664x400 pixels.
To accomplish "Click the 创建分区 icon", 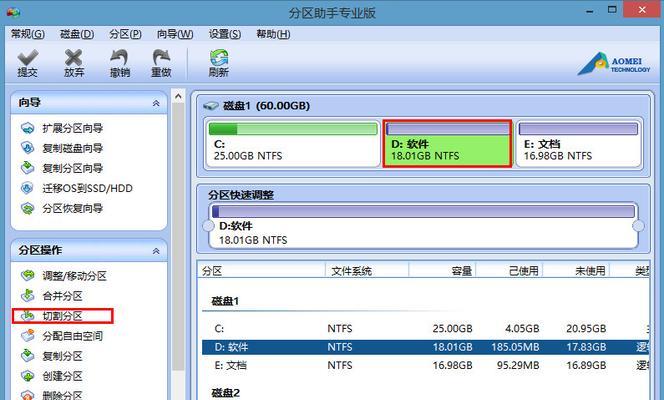I will click(28, 376).
